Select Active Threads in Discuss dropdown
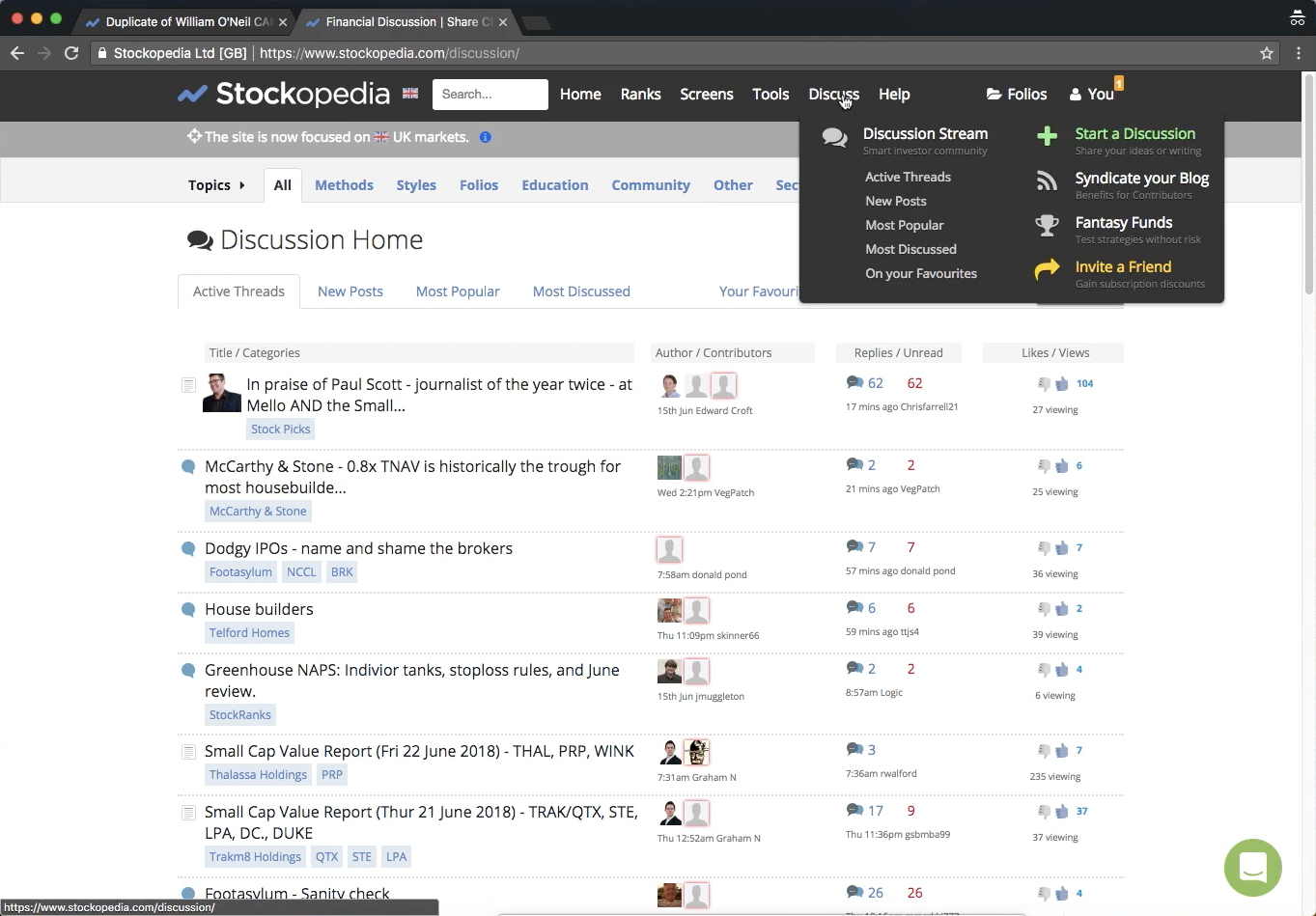 coord(908,177)
